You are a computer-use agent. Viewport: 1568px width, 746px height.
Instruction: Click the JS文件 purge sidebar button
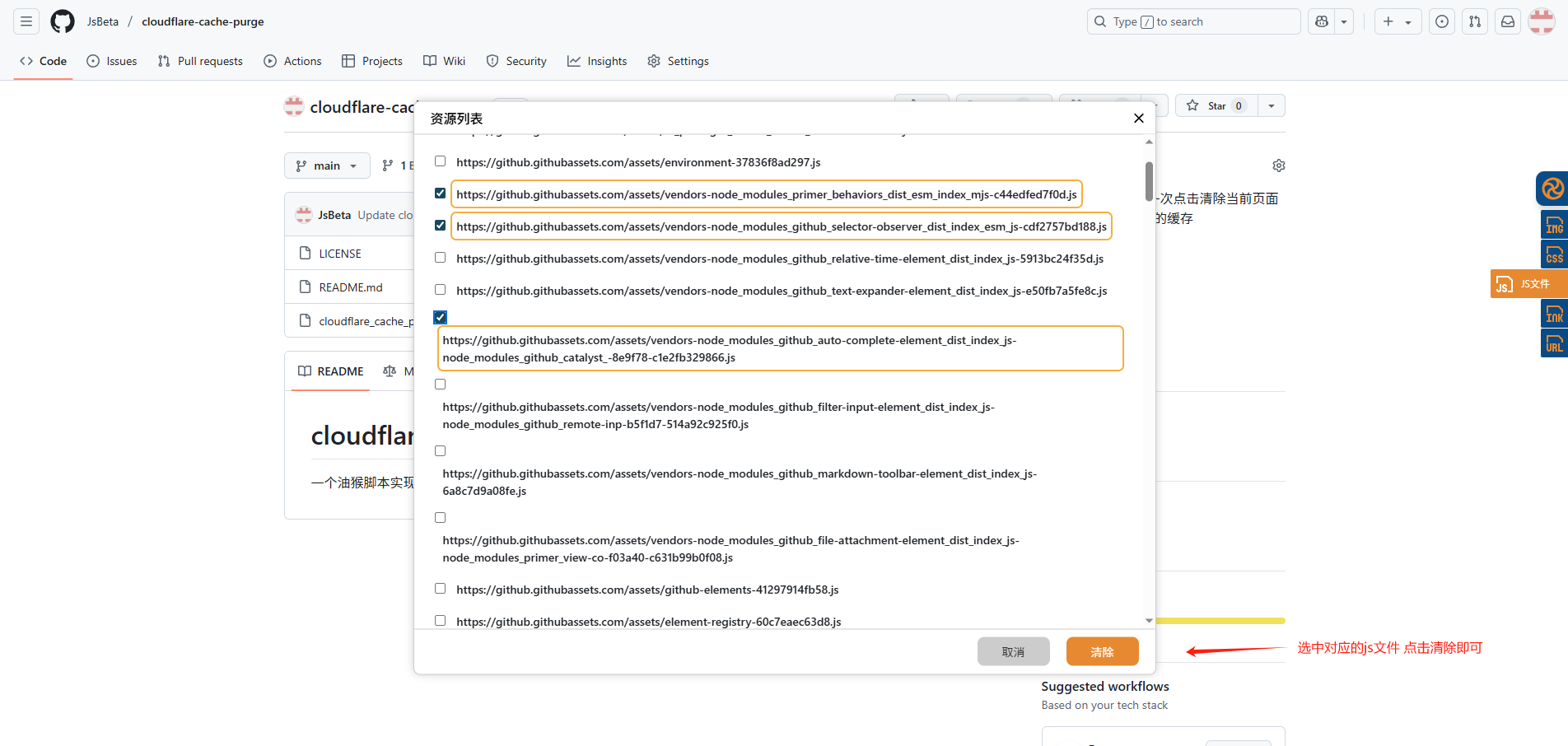1529,283
